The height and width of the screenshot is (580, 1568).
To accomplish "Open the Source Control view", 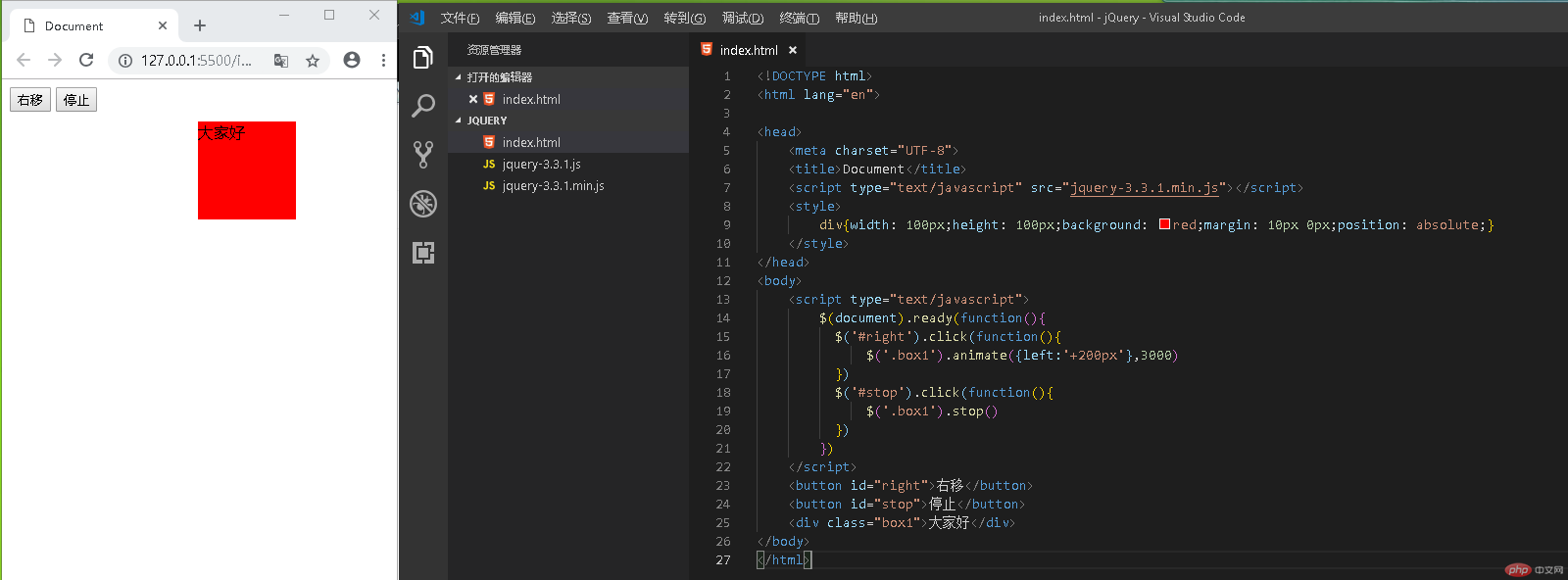I will point(423,154).
